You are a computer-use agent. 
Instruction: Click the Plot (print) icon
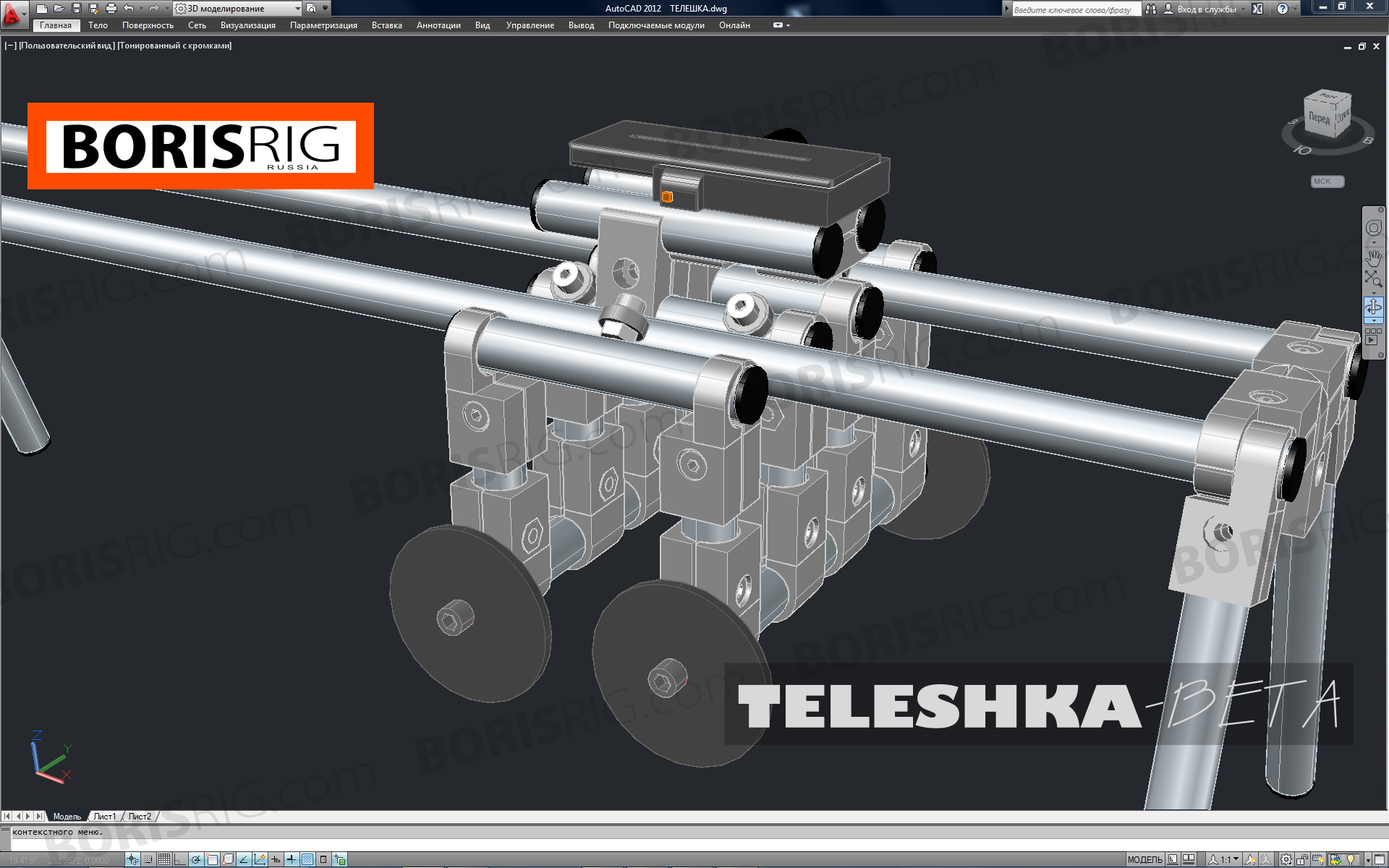click(x=111, y=9)
